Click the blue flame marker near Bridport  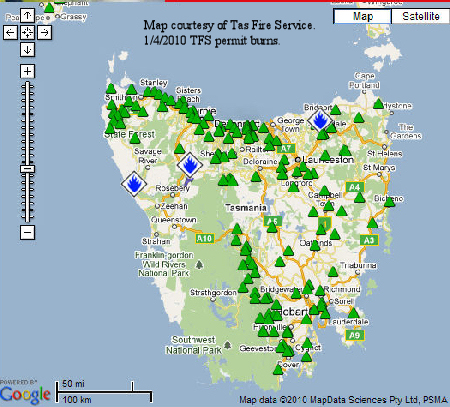coord(320,121)
